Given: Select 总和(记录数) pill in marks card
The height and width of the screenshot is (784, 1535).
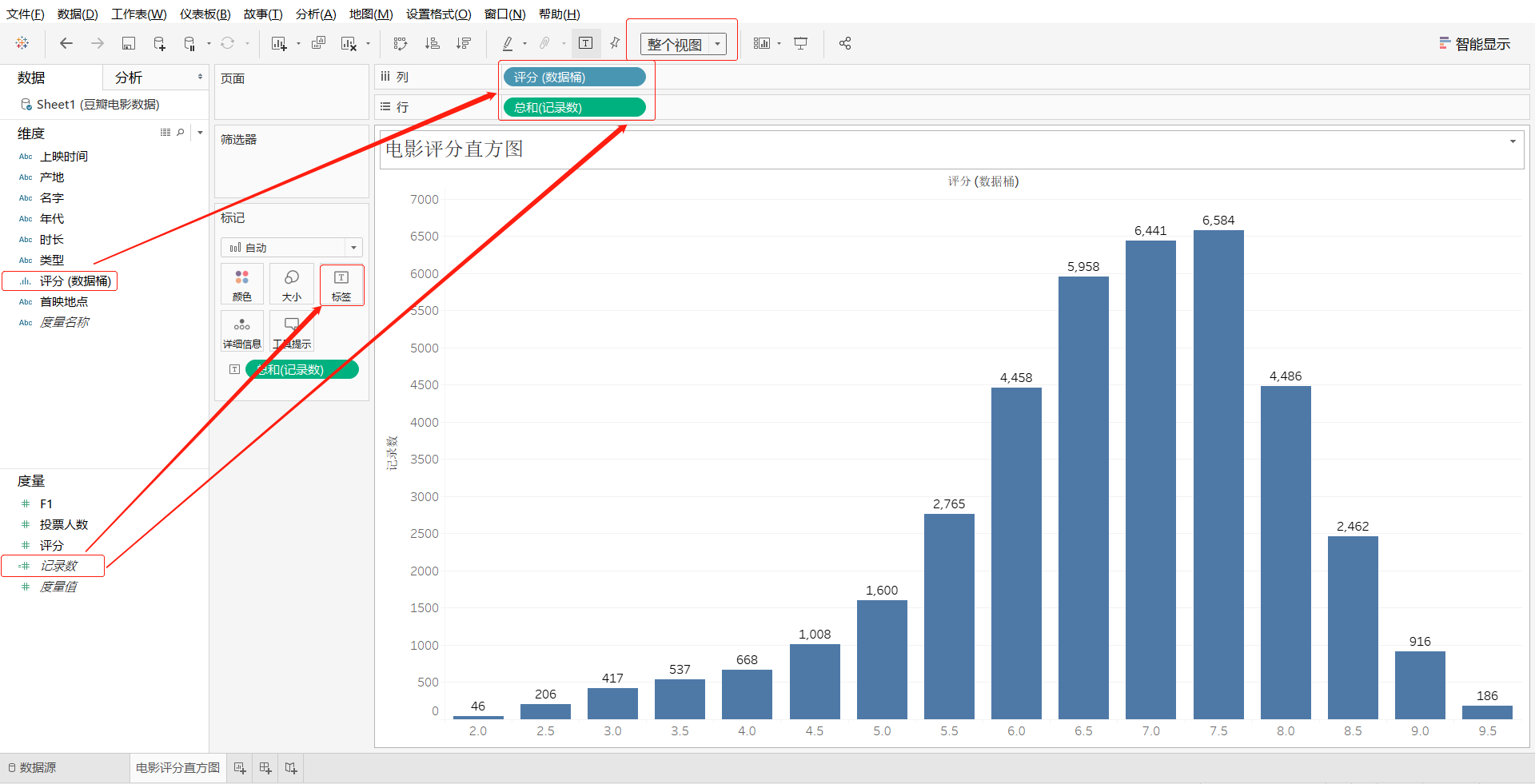Looking at the screenshot, I should point(302,369).
